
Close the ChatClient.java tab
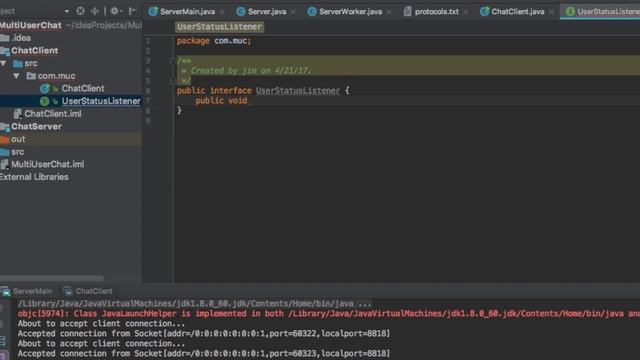pos(551,12)
